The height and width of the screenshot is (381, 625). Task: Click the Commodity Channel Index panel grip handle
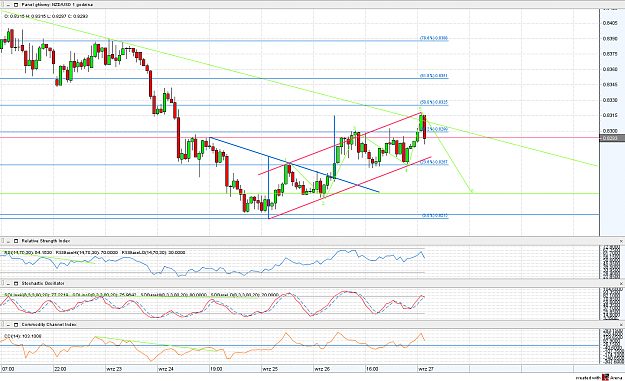[x=2, y=324]
